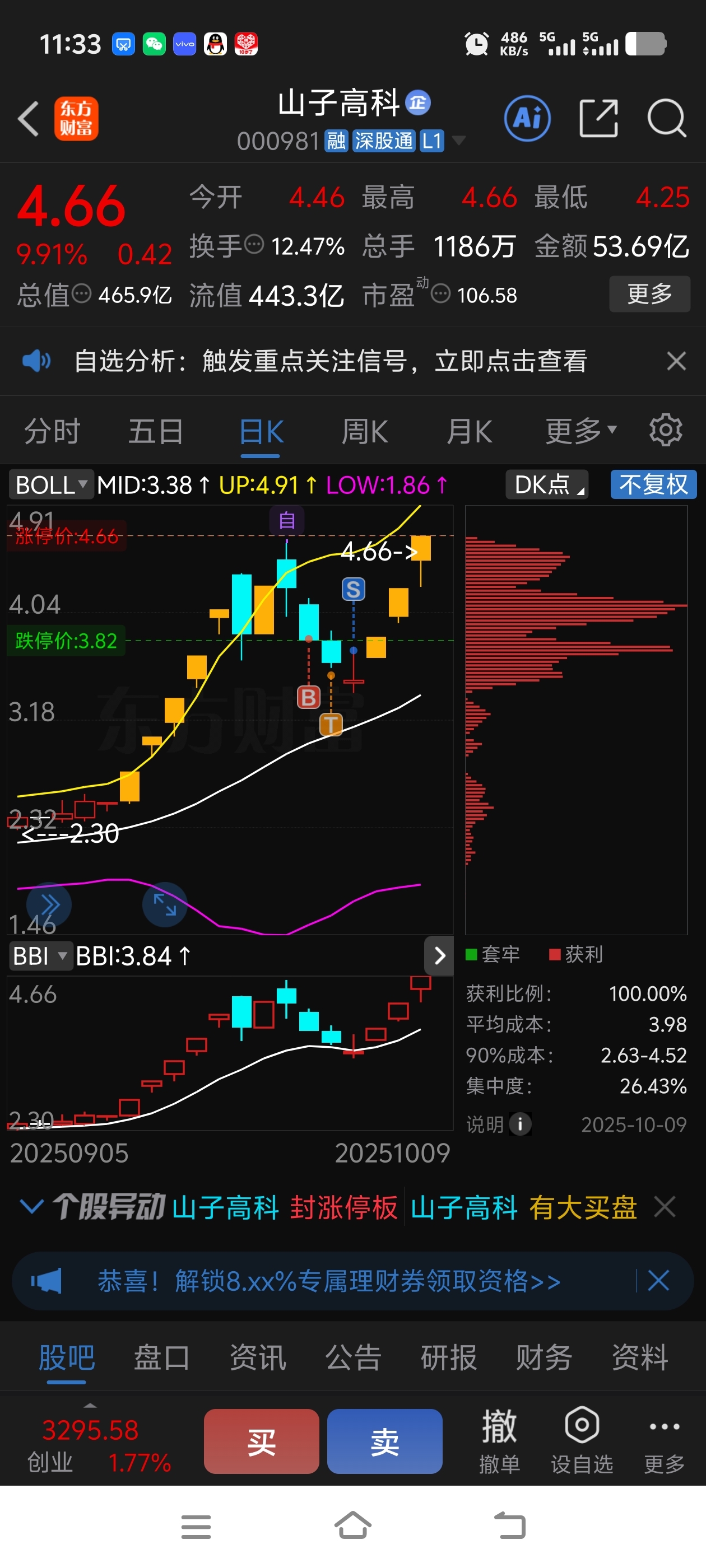Switch to 盘口 tab
706x1568 pixels.
pos(161,1357)
